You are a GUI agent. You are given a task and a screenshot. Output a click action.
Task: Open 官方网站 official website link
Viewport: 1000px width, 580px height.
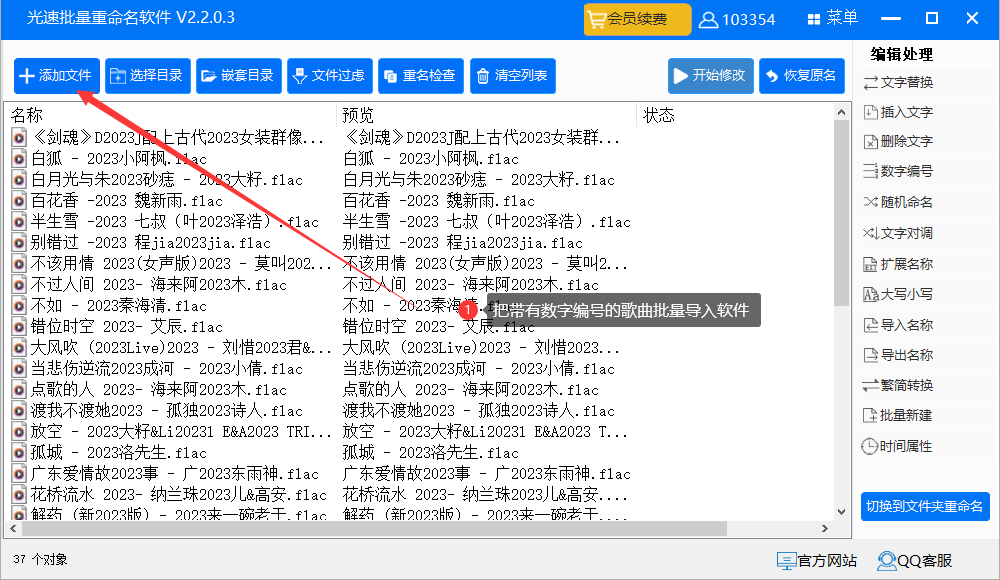pos(817,561)
